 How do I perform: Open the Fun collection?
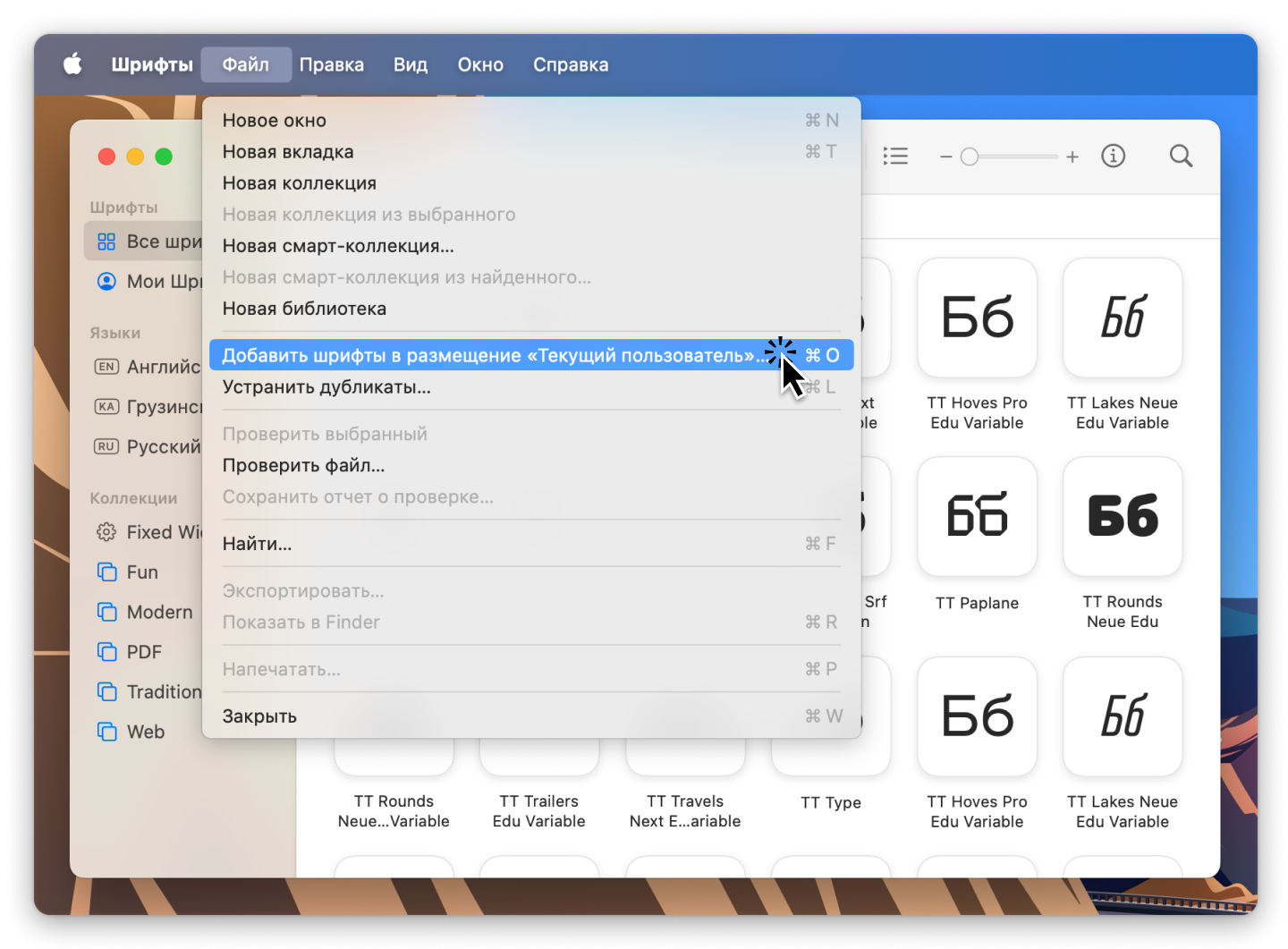[142, 572]
